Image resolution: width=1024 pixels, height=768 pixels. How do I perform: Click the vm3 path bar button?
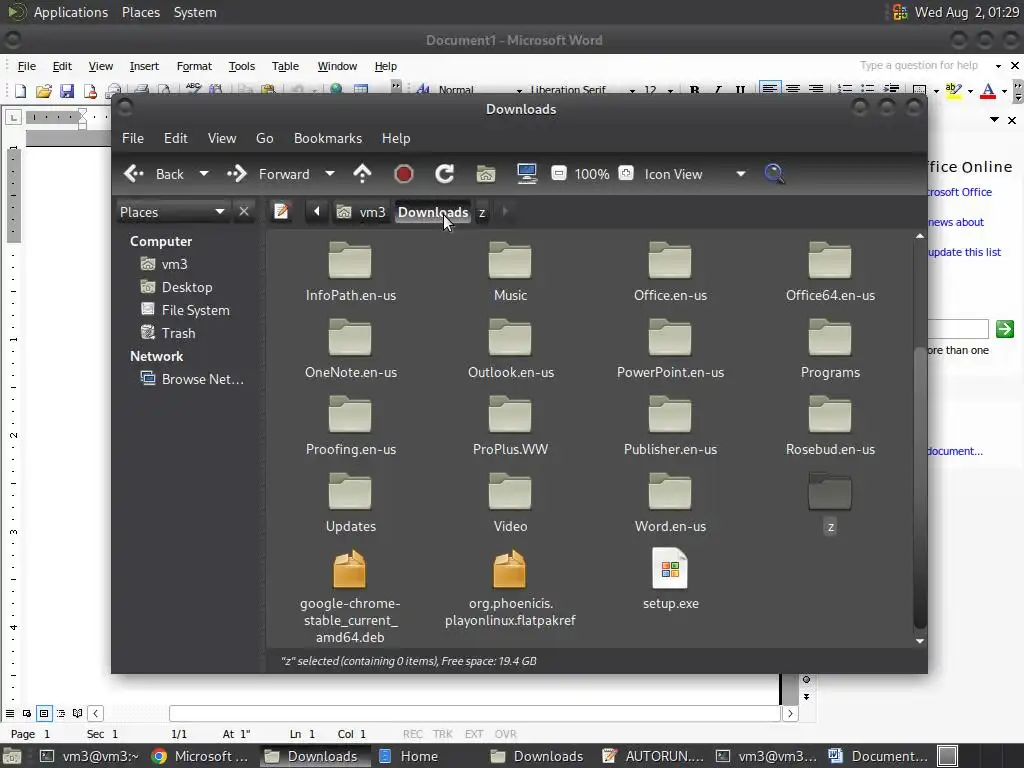[x=362, y=212]
